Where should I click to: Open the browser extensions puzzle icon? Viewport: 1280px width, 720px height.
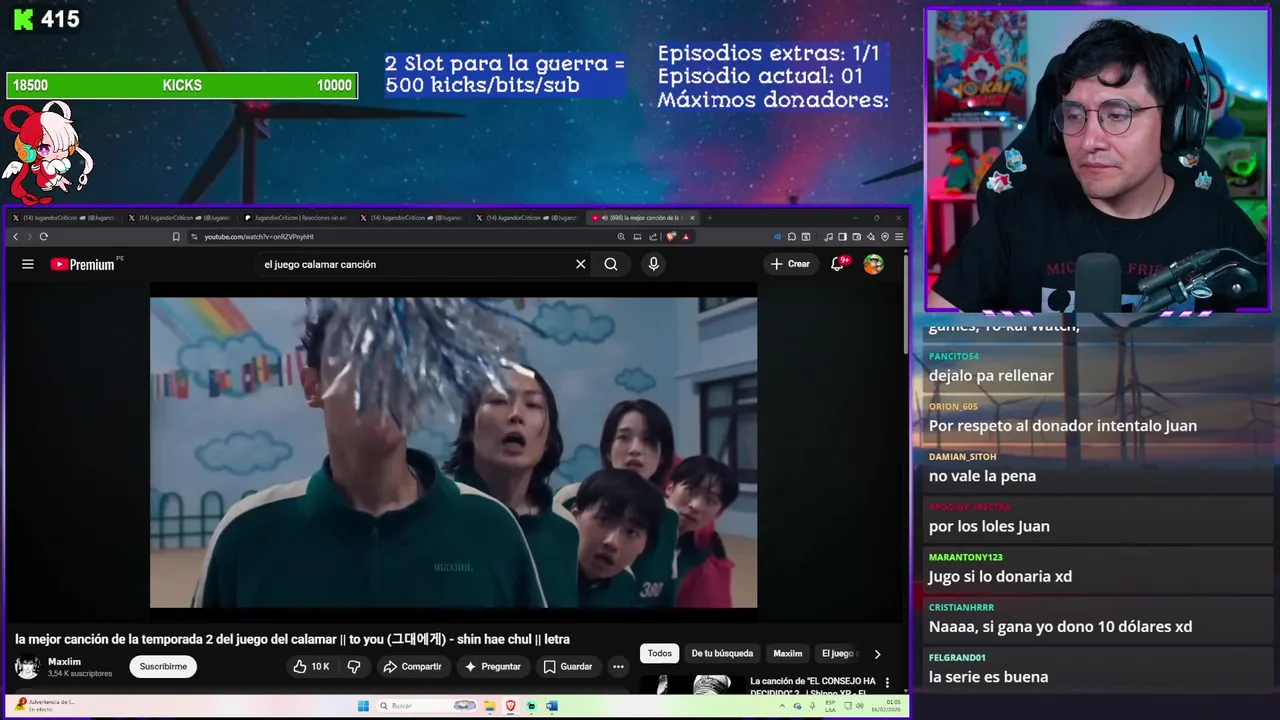tap(792, 237)
